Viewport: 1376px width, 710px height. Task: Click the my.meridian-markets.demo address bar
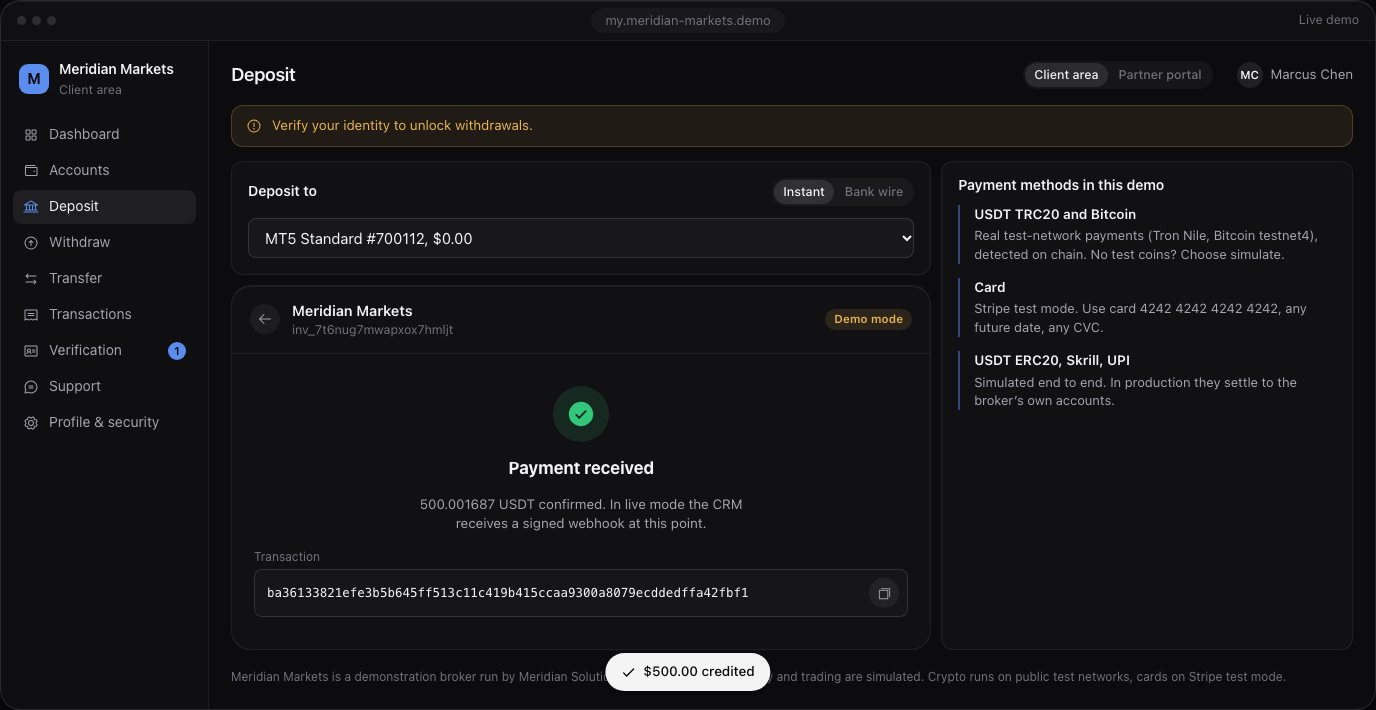coord(688,21)
